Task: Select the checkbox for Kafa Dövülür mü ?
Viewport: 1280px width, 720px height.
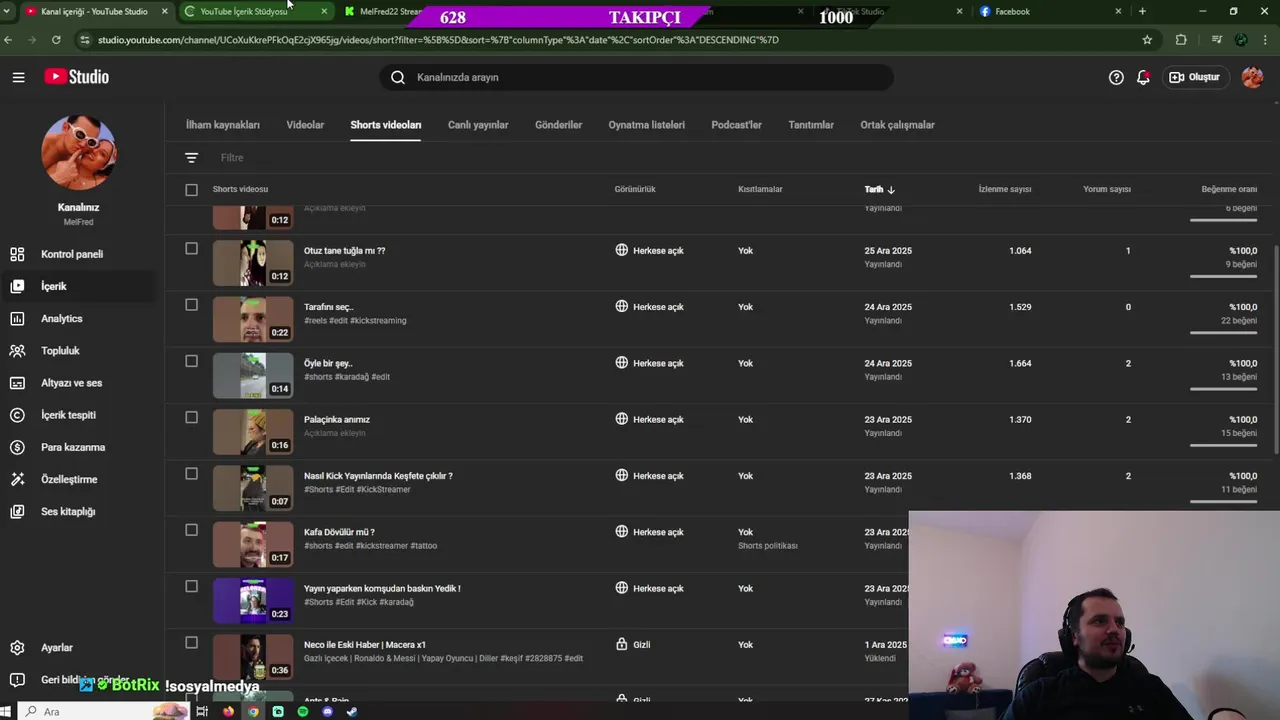Action: (191, 530)
